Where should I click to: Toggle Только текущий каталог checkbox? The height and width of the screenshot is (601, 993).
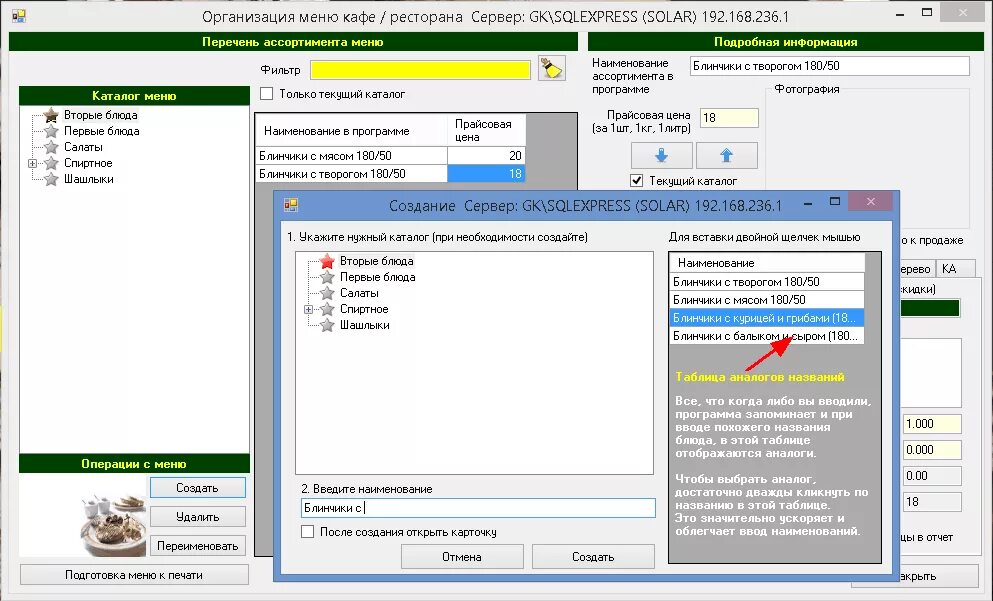pyautogui.click(x=267, y=94)
